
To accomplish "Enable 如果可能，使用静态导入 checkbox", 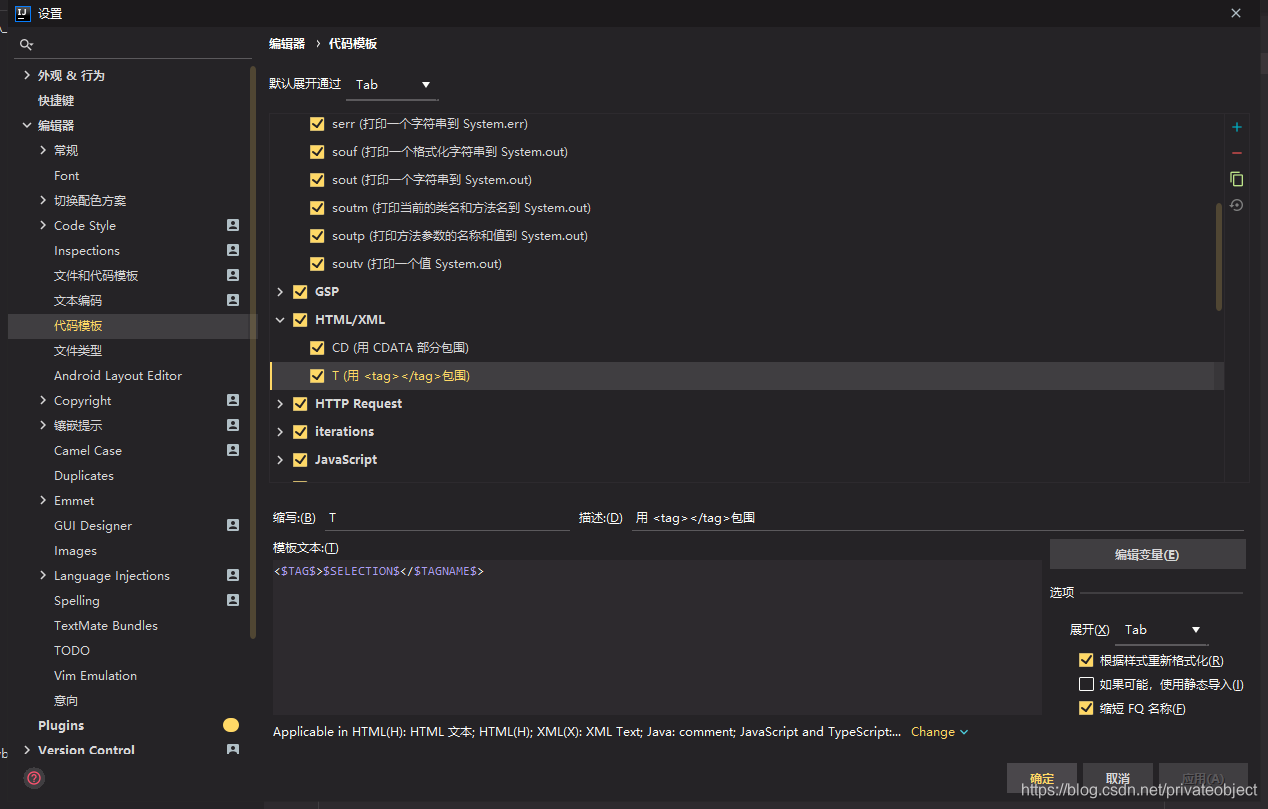I will (x=1086, y=684).
